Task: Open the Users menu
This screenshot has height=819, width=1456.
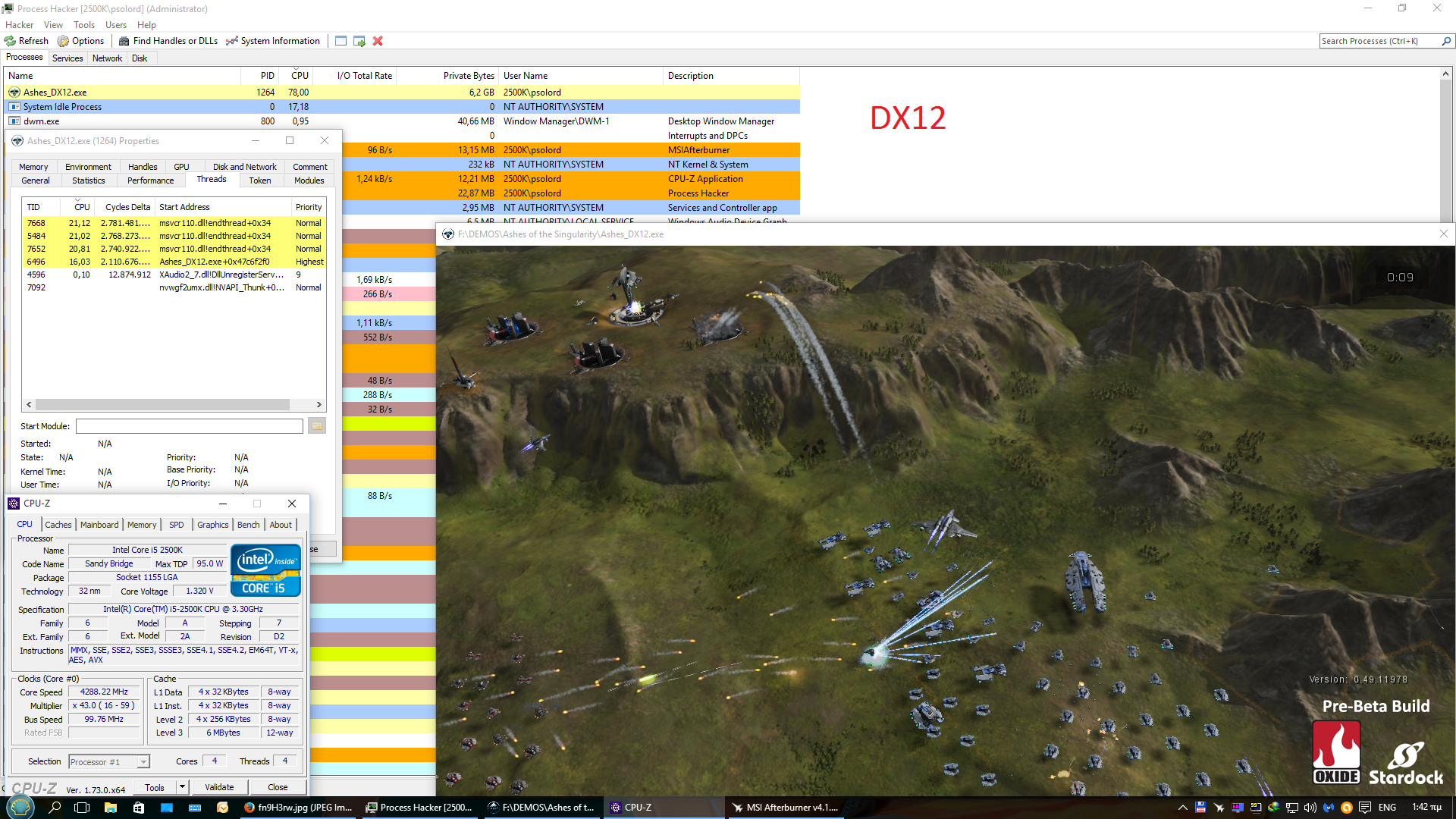Action: coord(116,25)
